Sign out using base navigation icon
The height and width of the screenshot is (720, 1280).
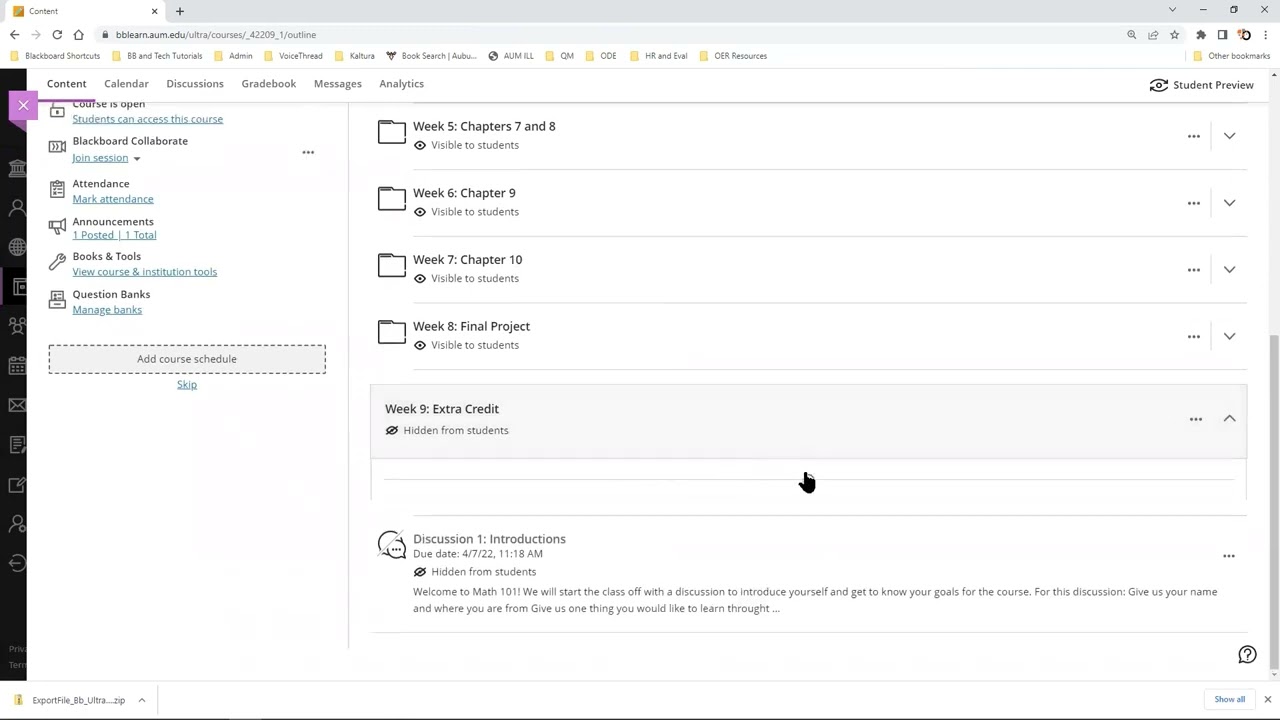(x=17, y=563)
